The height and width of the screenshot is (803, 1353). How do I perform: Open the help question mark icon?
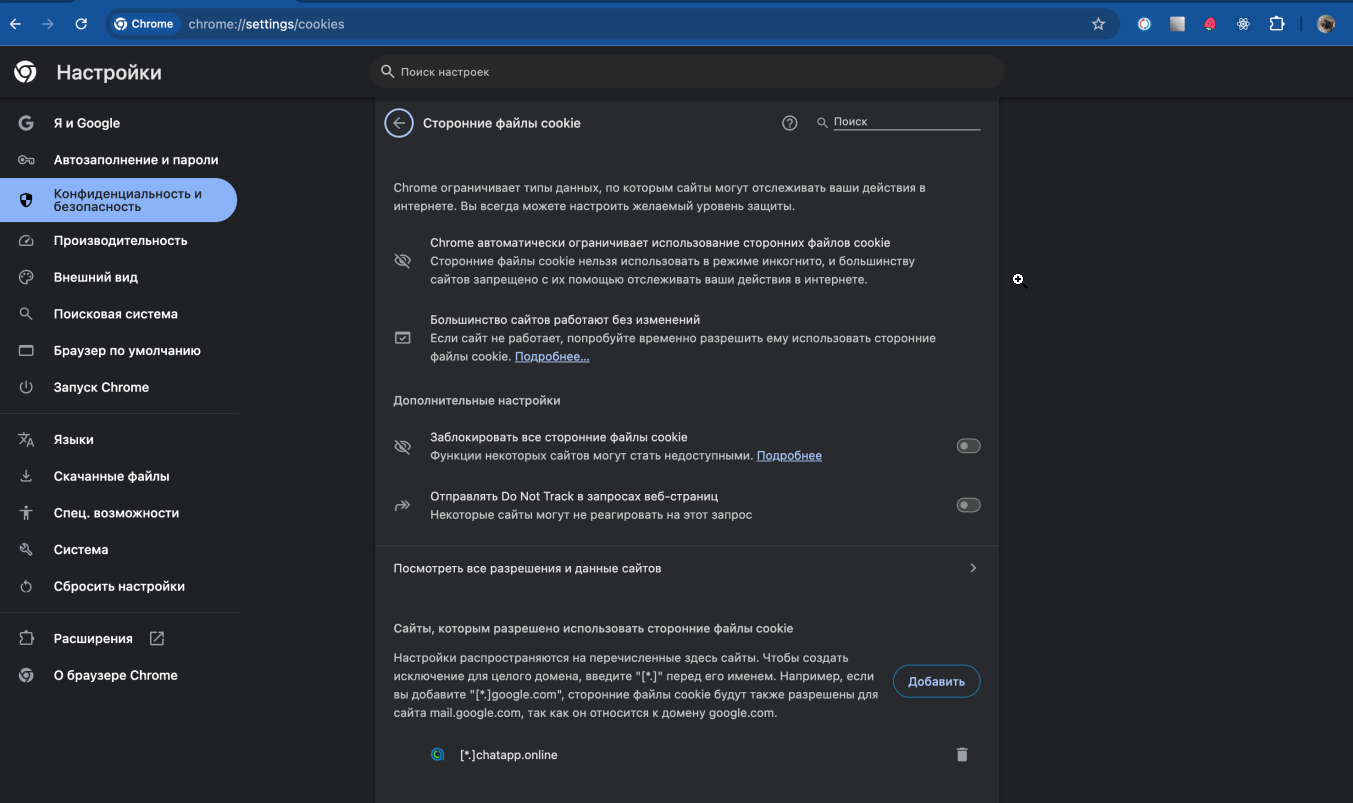pos(790,123)
